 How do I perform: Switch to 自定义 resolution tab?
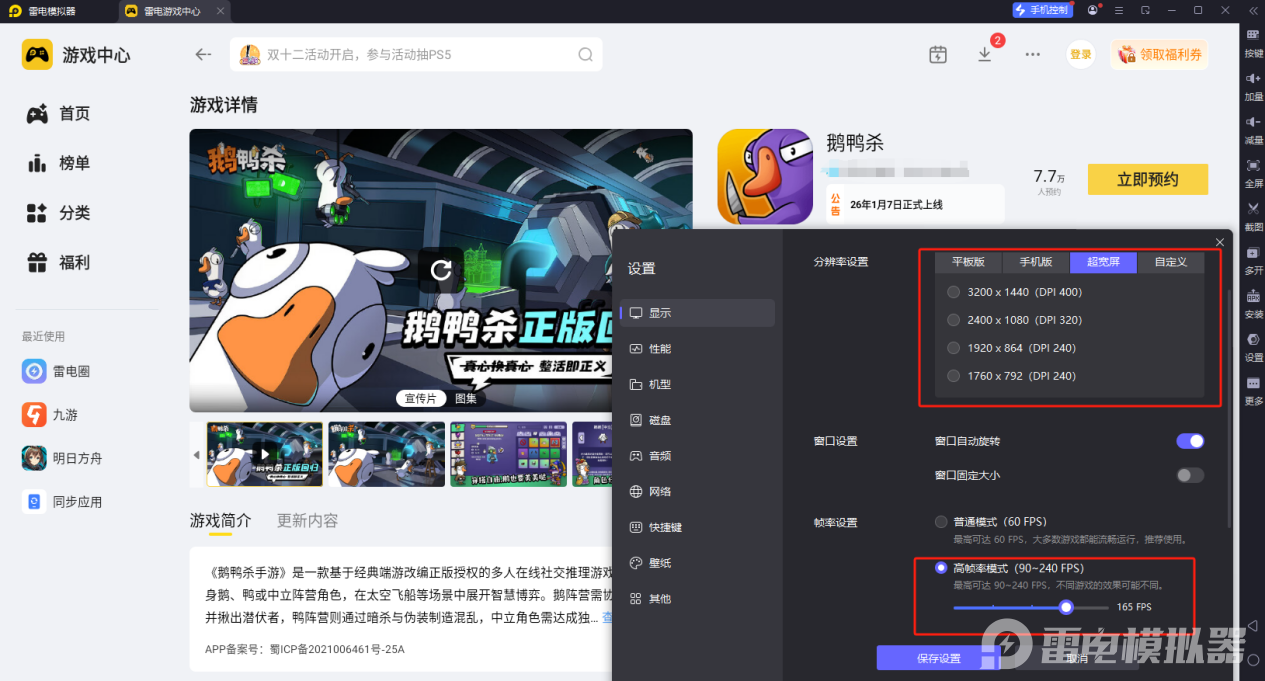coord(1171,262)
